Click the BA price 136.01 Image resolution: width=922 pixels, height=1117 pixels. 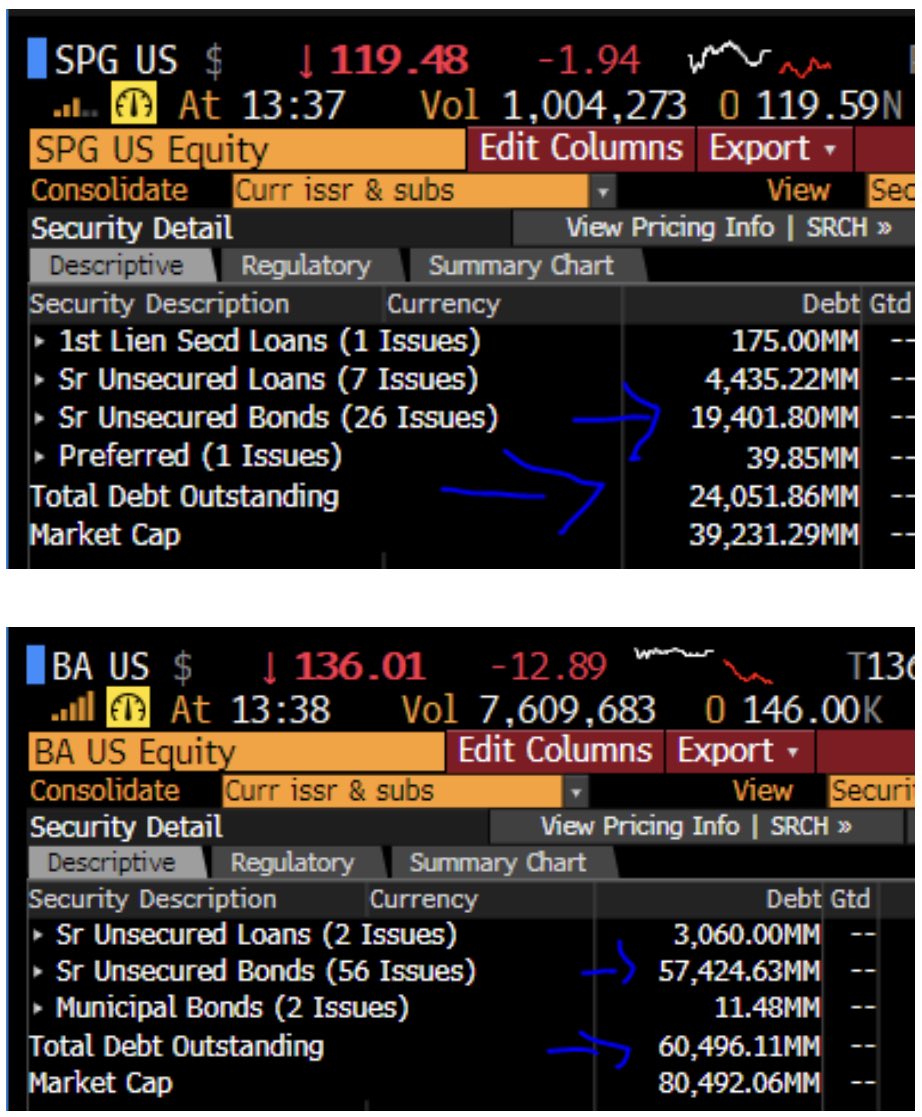click(x=360, y=666)
